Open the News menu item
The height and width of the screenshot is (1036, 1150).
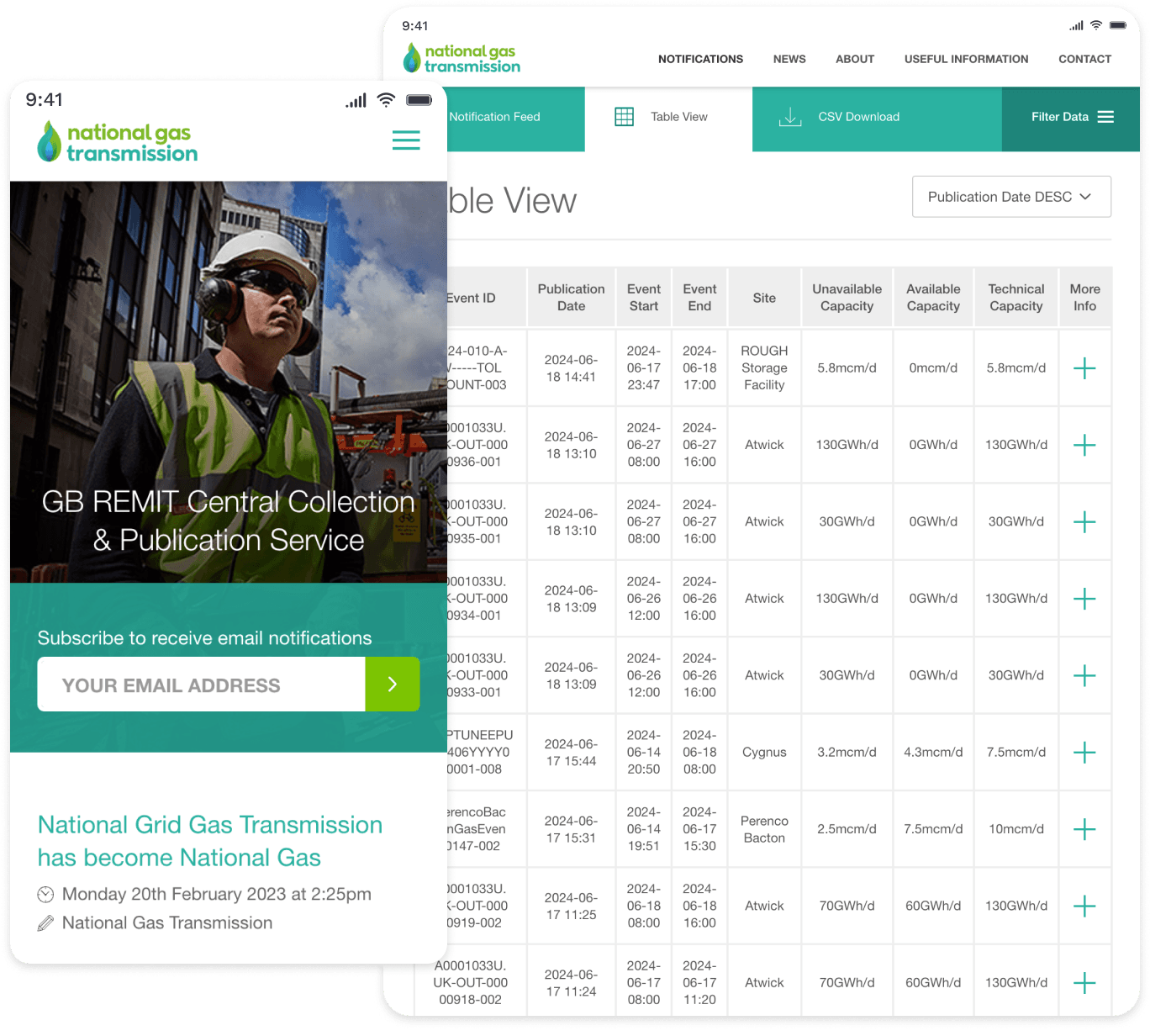tap(789, 59)
